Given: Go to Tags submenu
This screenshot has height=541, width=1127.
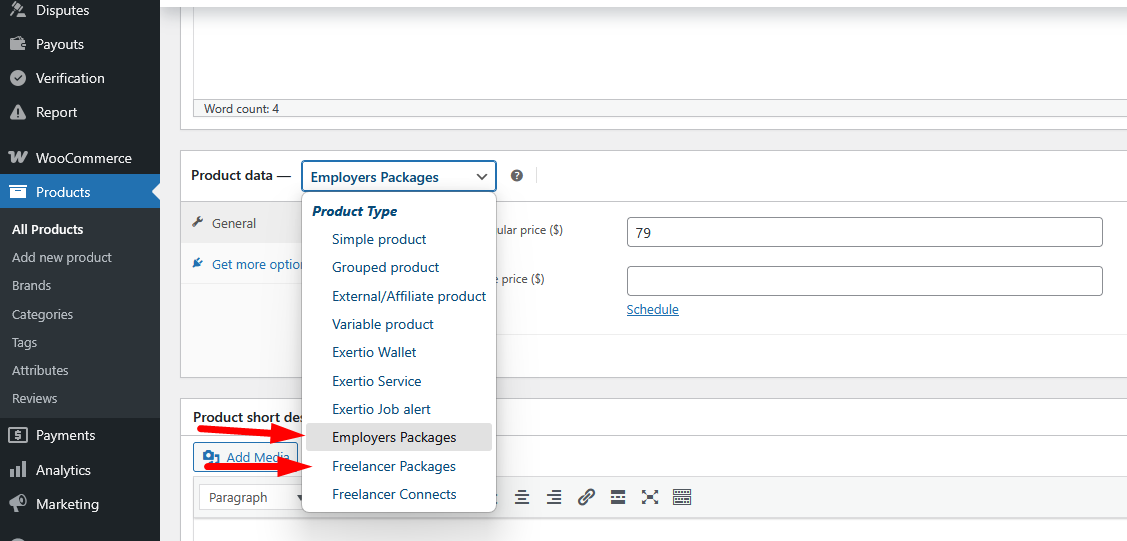Looking at the screenshot, I should pyautogui.click(x=24, y=342).
